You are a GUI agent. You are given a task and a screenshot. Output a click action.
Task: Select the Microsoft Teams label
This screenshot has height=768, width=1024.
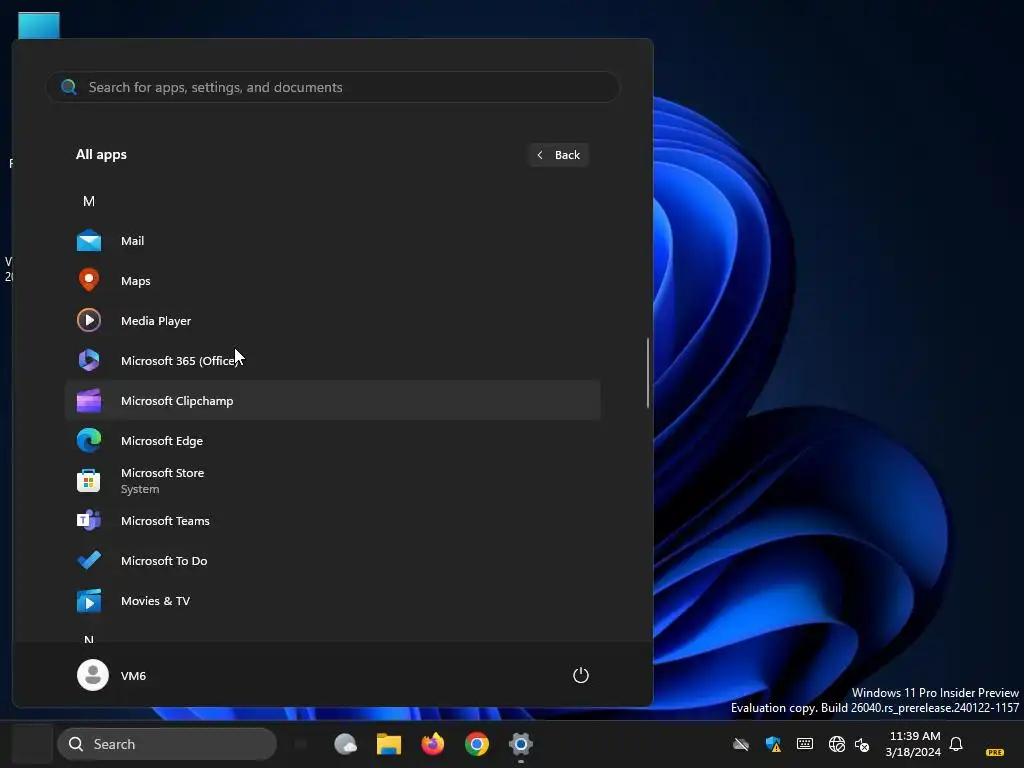click(x=165, y=520)
